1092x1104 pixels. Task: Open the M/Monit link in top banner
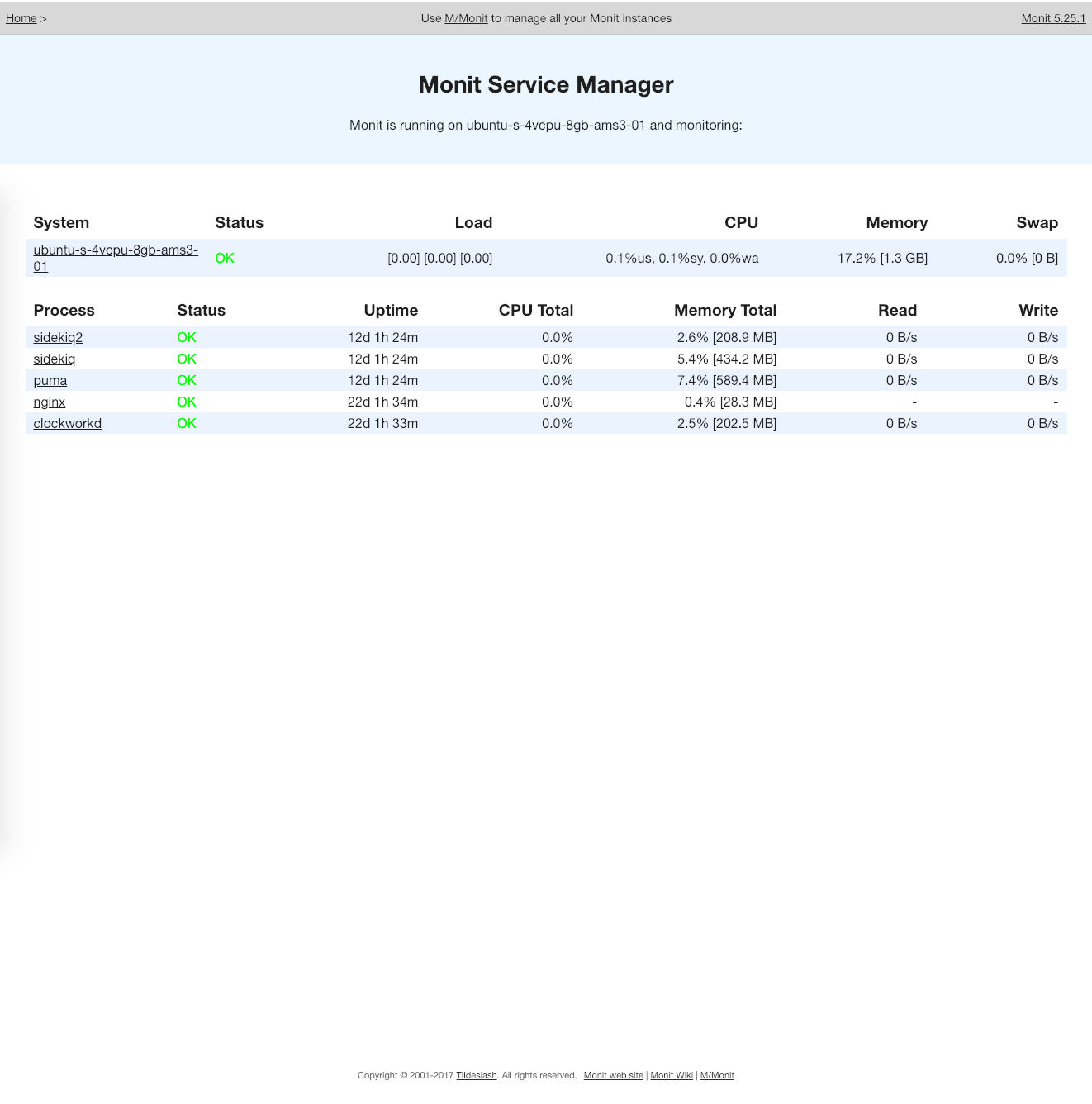point(466,18)
